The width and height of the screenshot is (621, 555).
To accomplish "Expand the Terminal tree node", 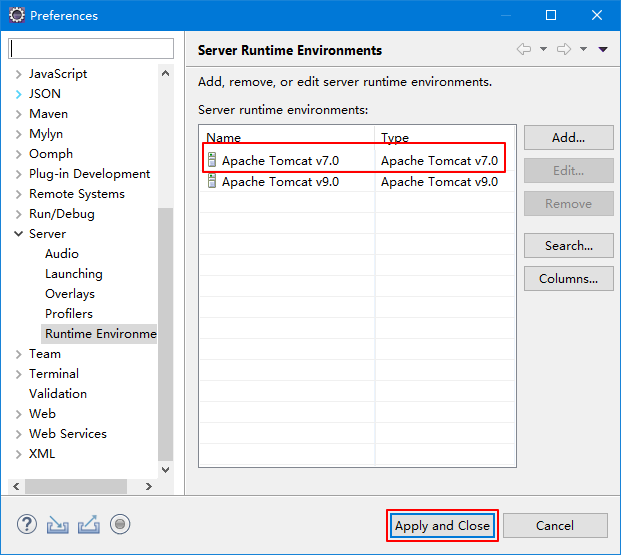I will pos(18,374).
